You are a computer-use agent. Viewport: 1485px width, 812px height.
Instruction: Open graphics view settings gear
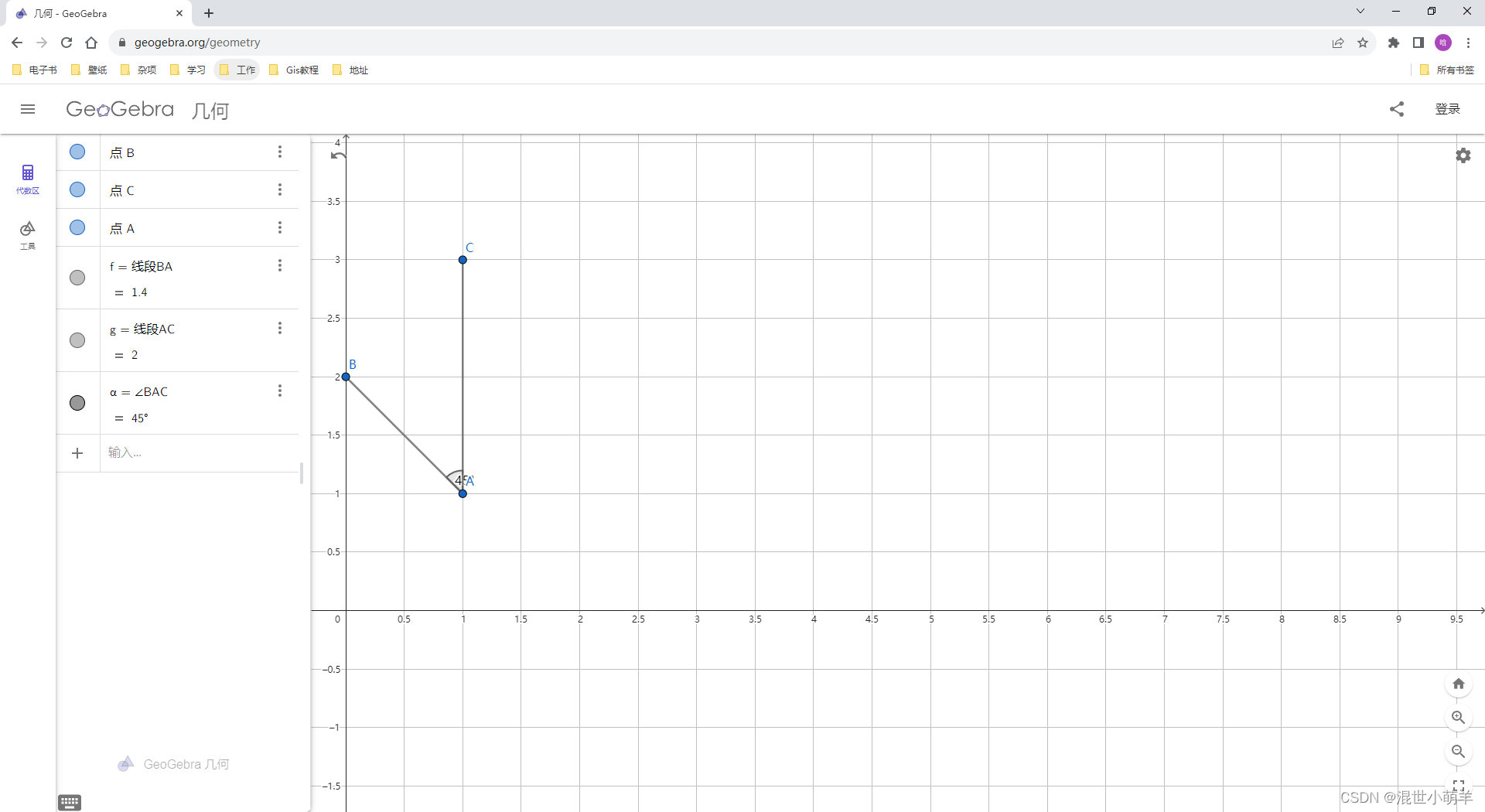[1463, 155]
